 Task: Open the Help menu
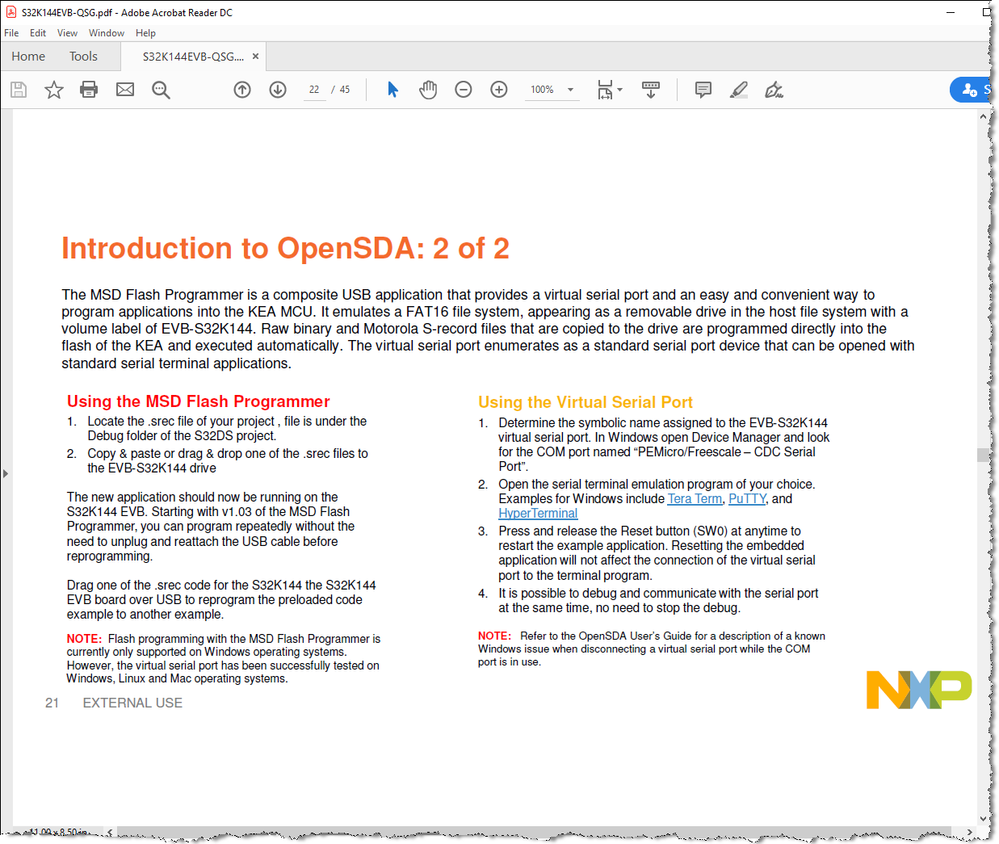tap(145, 33)
